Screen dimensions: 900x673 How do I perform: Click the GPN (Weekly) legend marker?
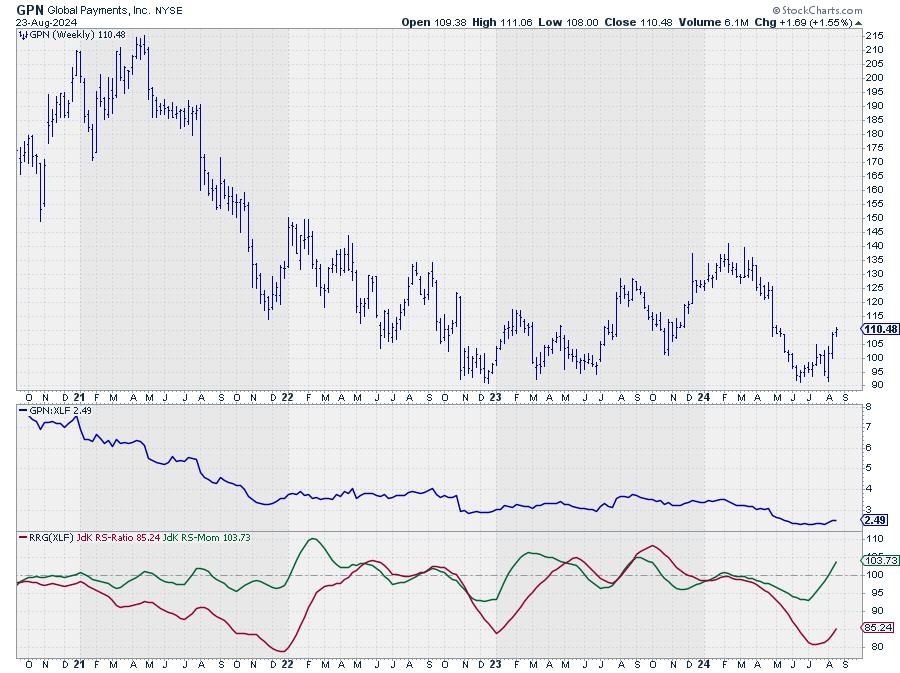pos(23,35)
